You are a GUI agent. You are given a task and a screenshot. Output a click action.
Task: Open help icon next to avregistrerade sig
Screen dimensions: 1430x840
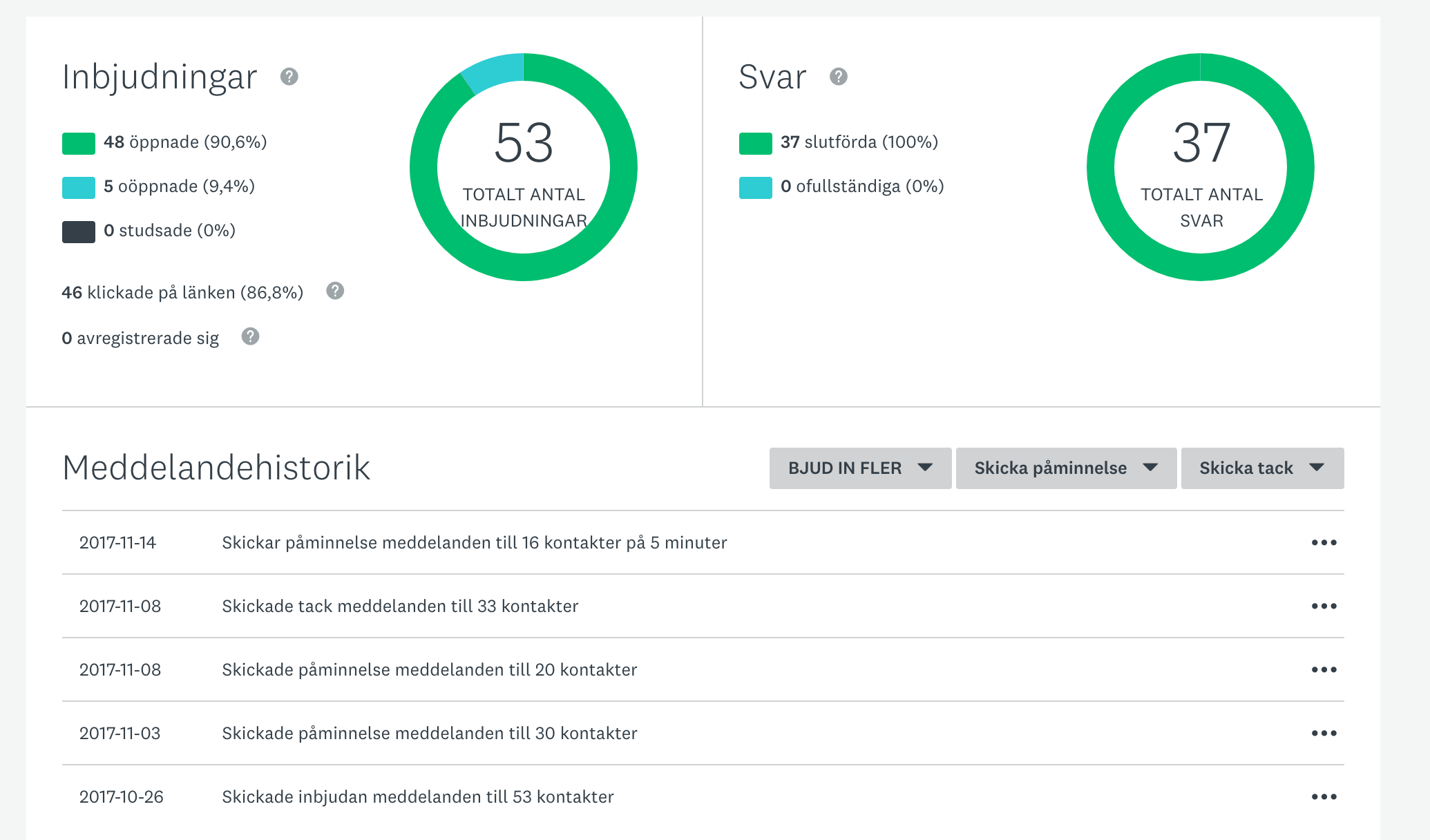pos(250,336)
